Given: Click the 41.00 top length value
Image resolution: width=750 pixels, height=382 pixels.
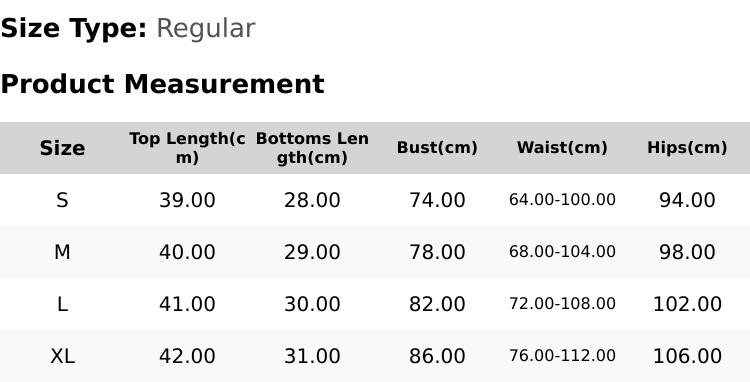Looking at the screenshot, I should pyautogui.click(x=187, y=304).
